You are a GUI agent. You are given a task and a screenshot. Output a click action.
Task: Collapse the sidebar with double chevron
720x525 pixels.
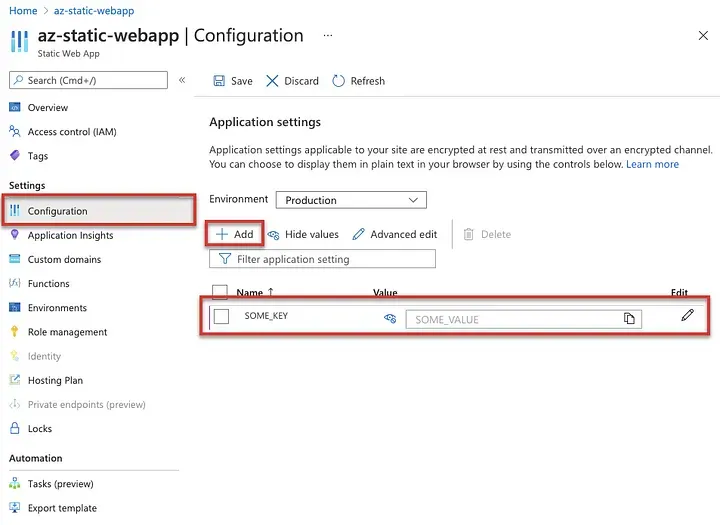tap(182, 80)
